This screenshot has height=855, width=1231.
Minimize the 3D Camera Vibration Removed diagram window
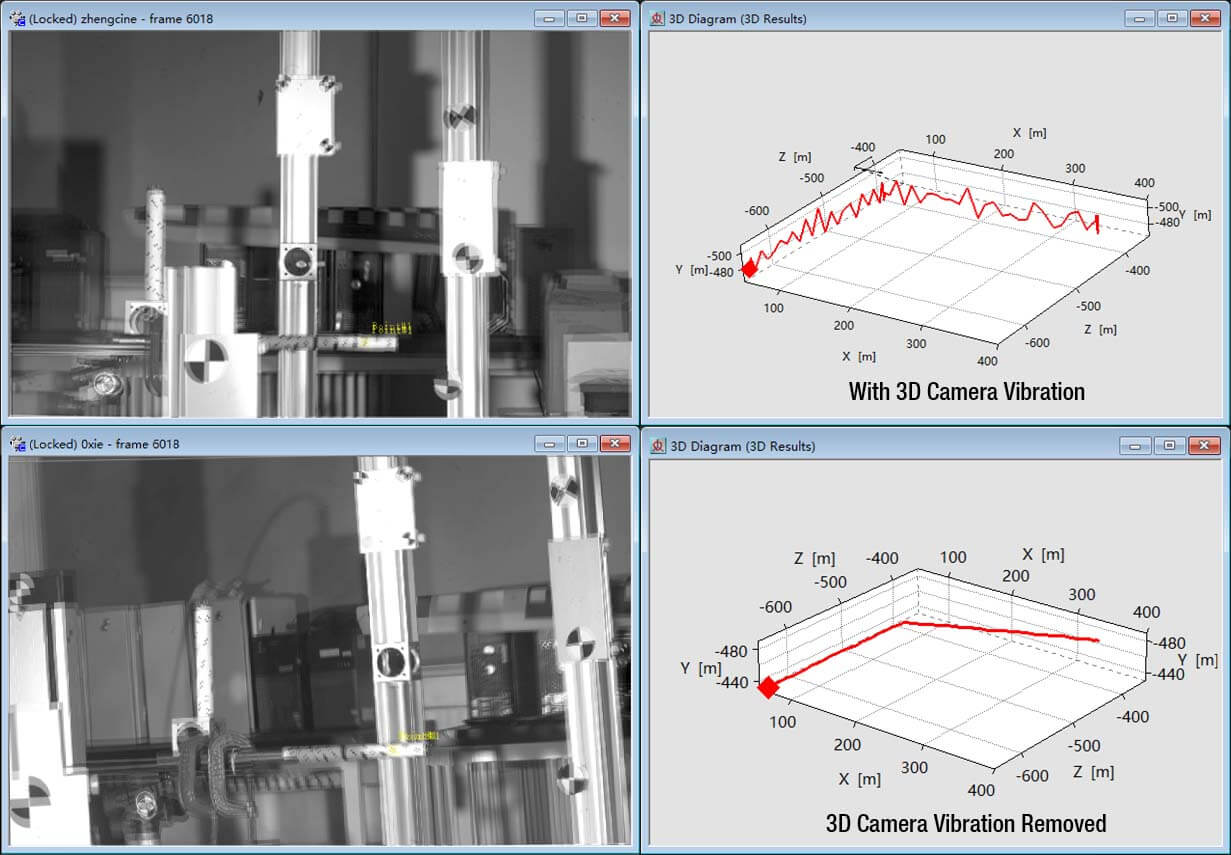(x=1139, y=445)
